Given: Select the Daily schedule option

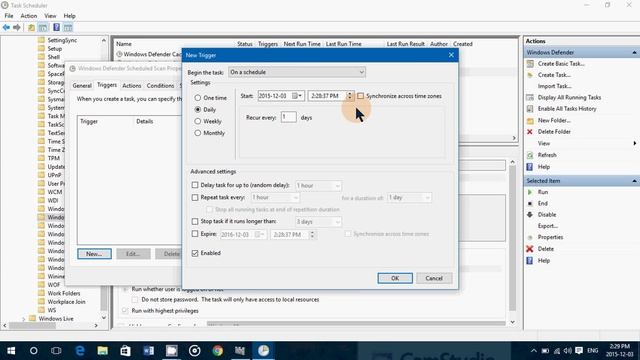Looking at the screenshot, I should 198,109.
